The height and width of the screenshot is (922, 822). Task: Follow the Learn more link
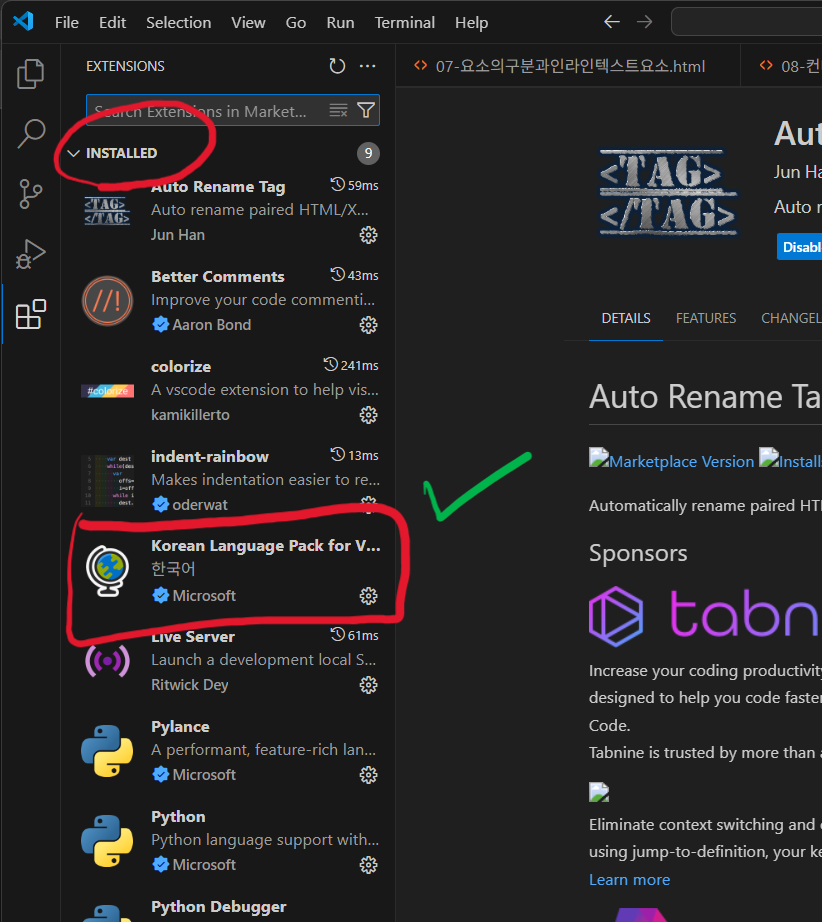coord(629,880)
